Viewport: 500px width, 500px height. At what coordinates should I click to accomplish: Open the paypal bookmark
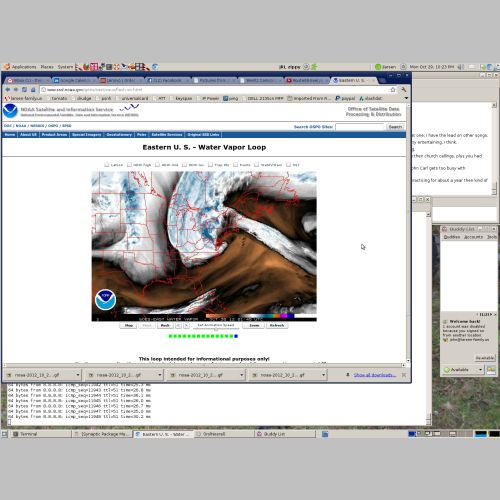[345, 98]
